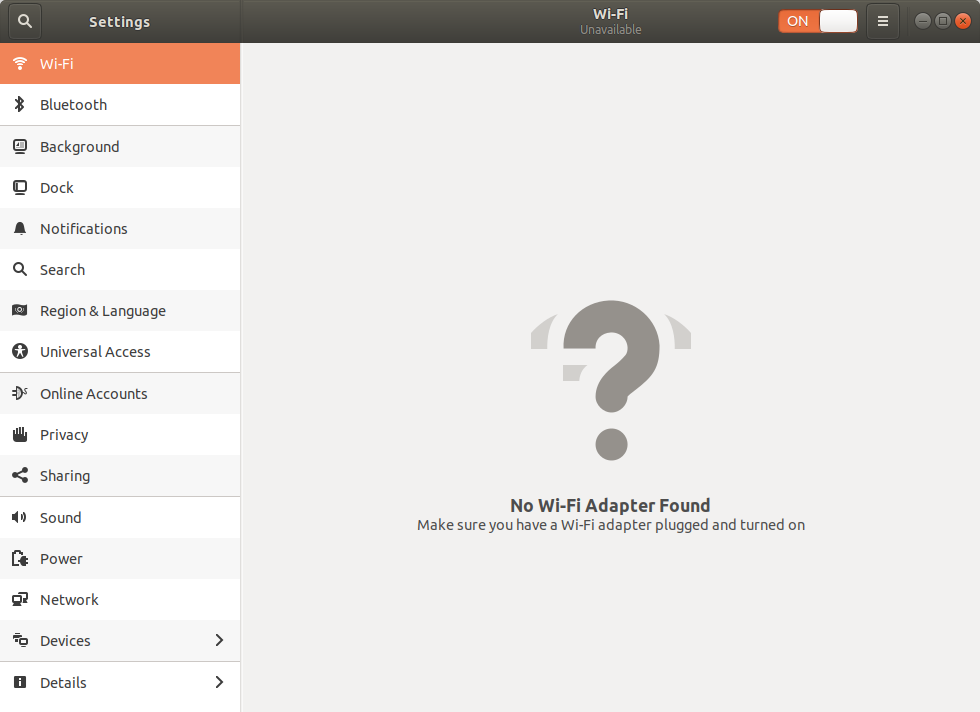
Task: Click the Sharing icon
Action: (20, 475)
